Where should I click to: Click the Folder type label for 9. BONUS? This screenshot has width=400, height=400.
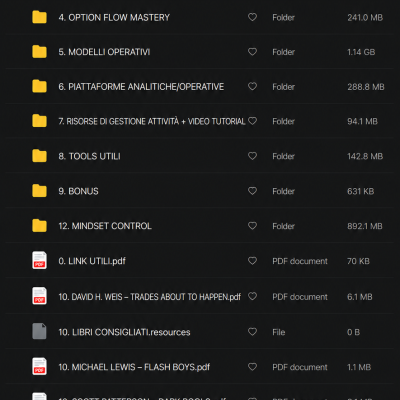coord(283,191)
